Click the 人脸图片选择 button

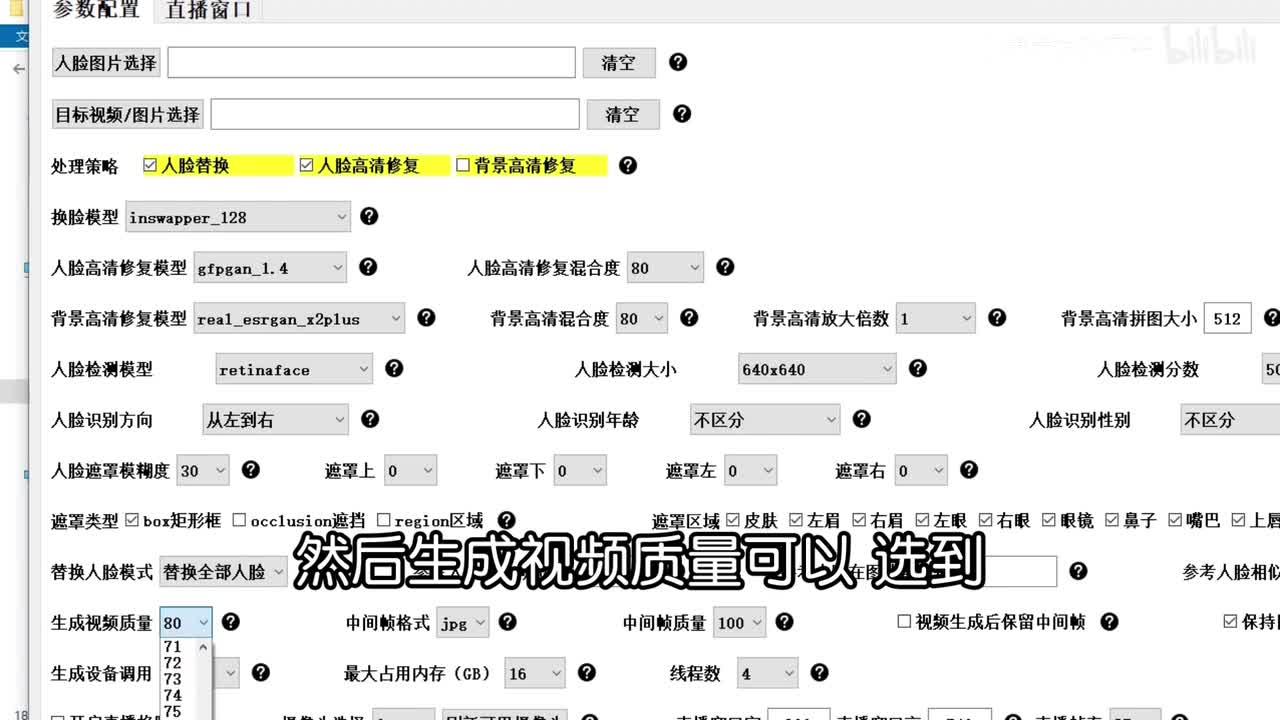point(105,63)
